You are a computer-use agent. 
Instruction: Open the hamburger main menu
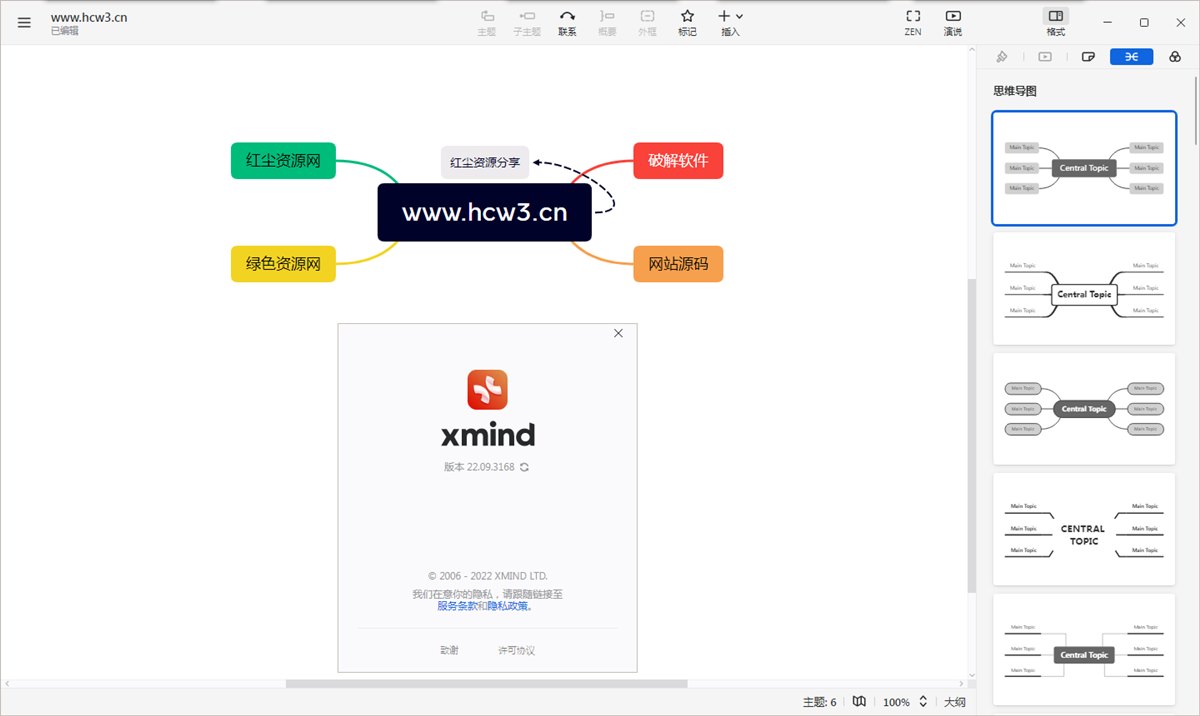point(24,22)
